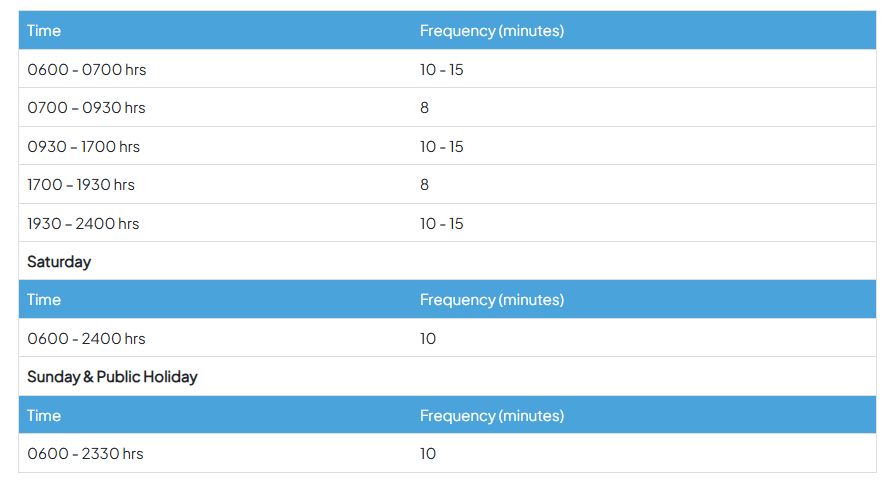887x484 pixels.
Task: Click frequency value 8 for 1700 - 1930
Action: tap(424, 185)
